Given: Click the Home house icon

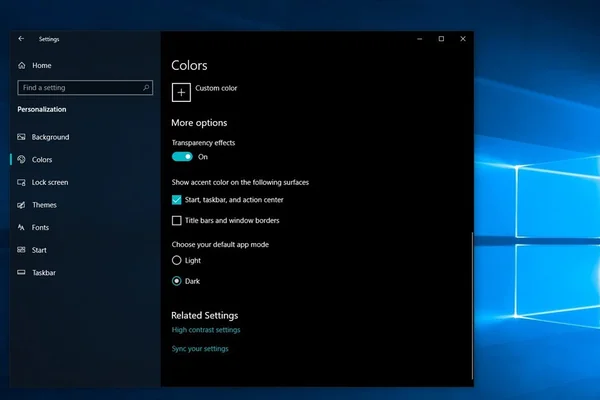Looking at the screenshot, I should pos(22,65).
